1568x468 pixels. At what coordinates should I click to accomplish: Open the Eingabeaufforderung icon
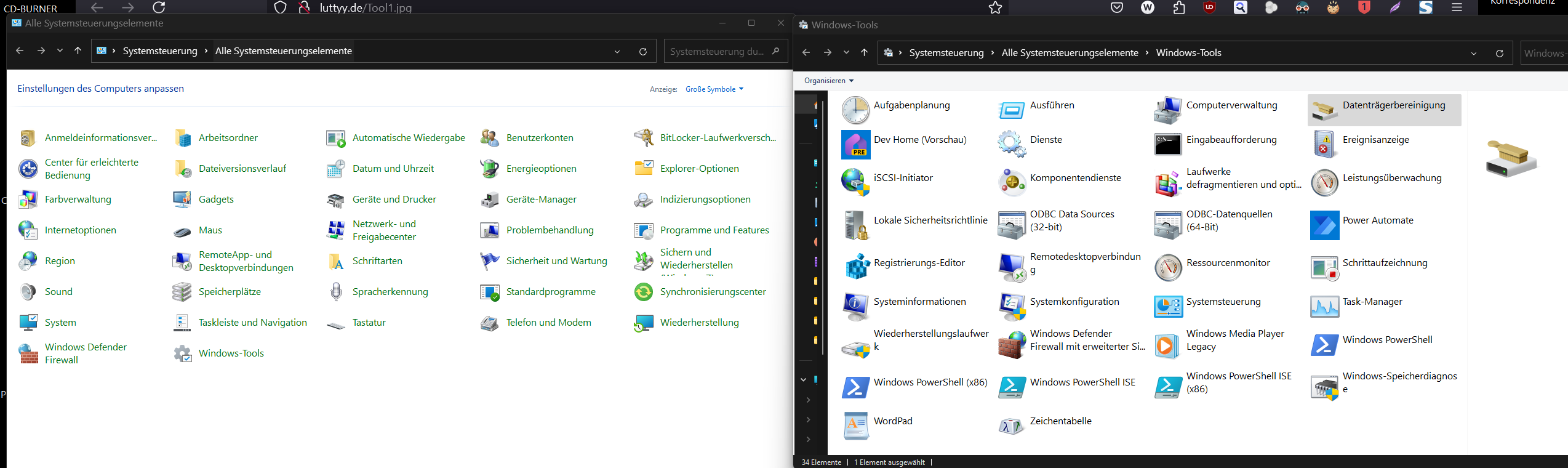[x=1168, y=145]
